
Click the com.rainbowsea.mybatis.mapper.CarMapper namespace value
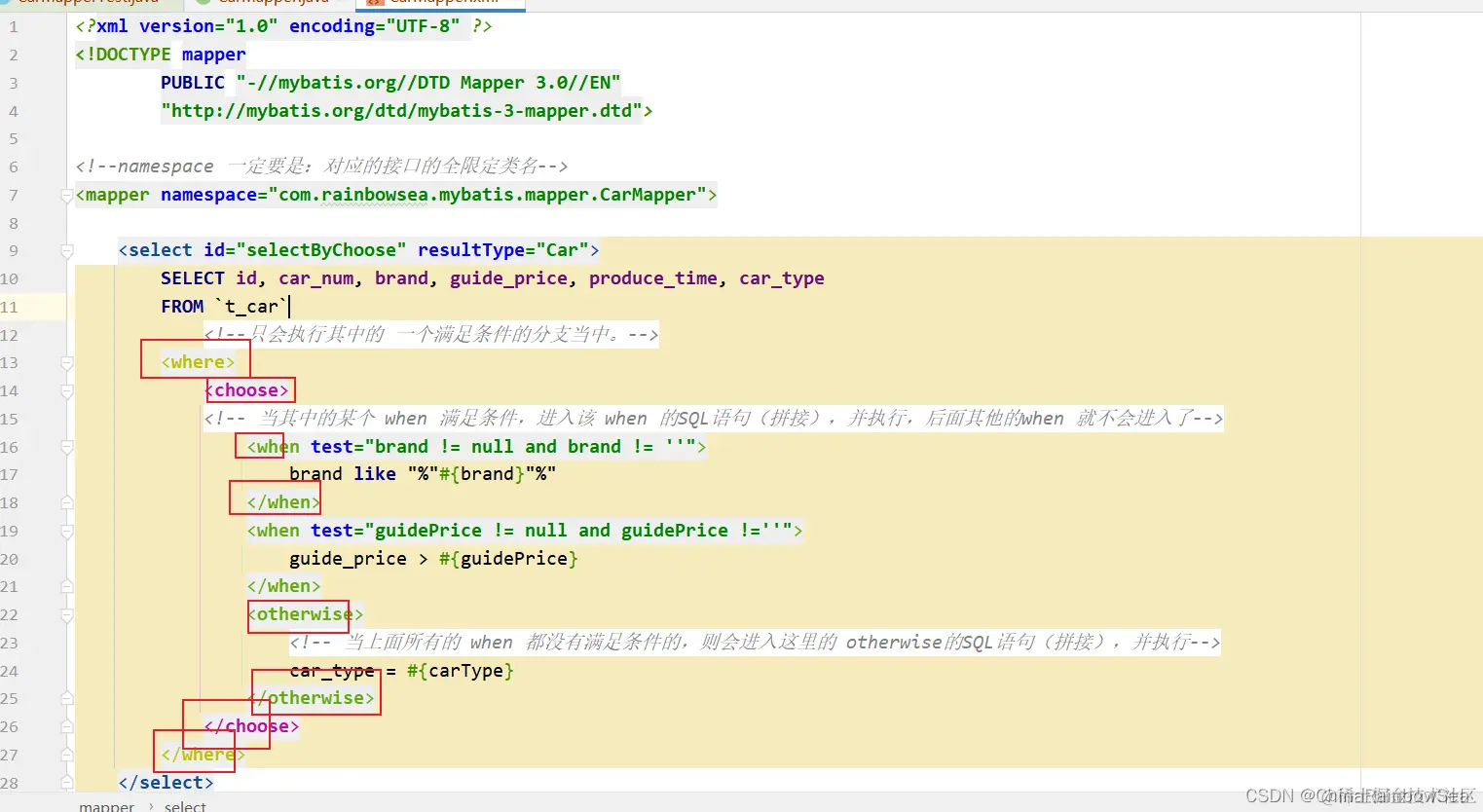point(487,195)
